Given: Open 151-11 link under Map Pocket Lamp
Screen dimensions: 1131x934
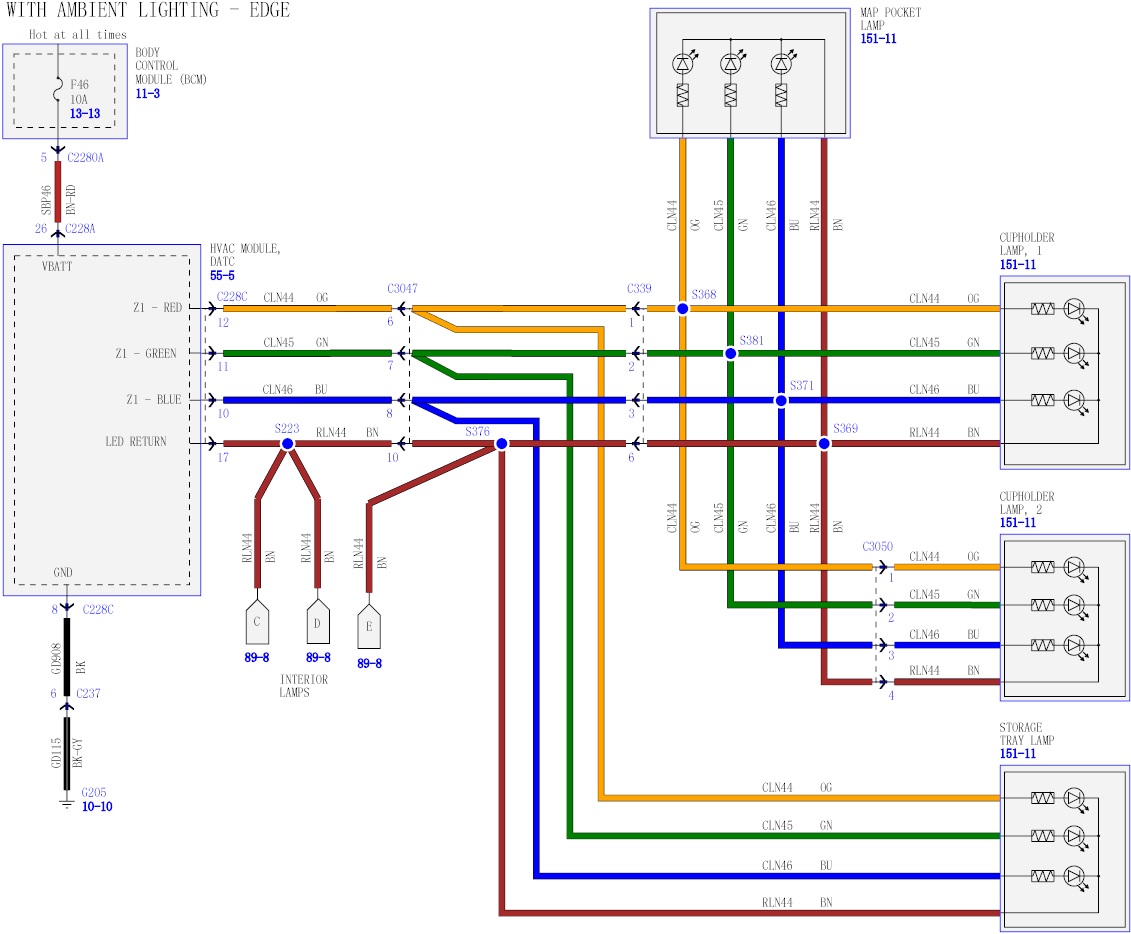Looking at the screenshot, I should (877, 38).
